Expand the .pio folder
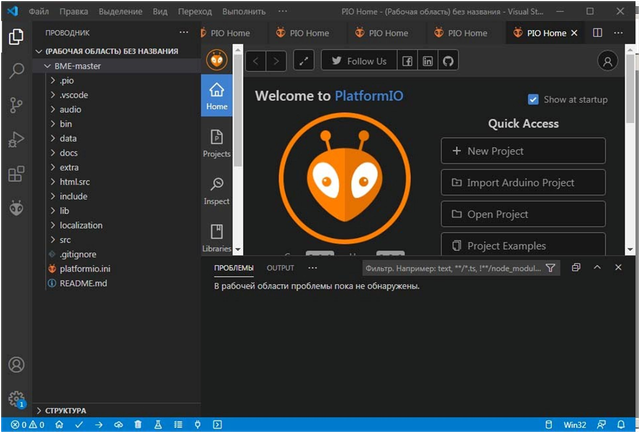The image size is (640, 433). (x=116, y=80)
